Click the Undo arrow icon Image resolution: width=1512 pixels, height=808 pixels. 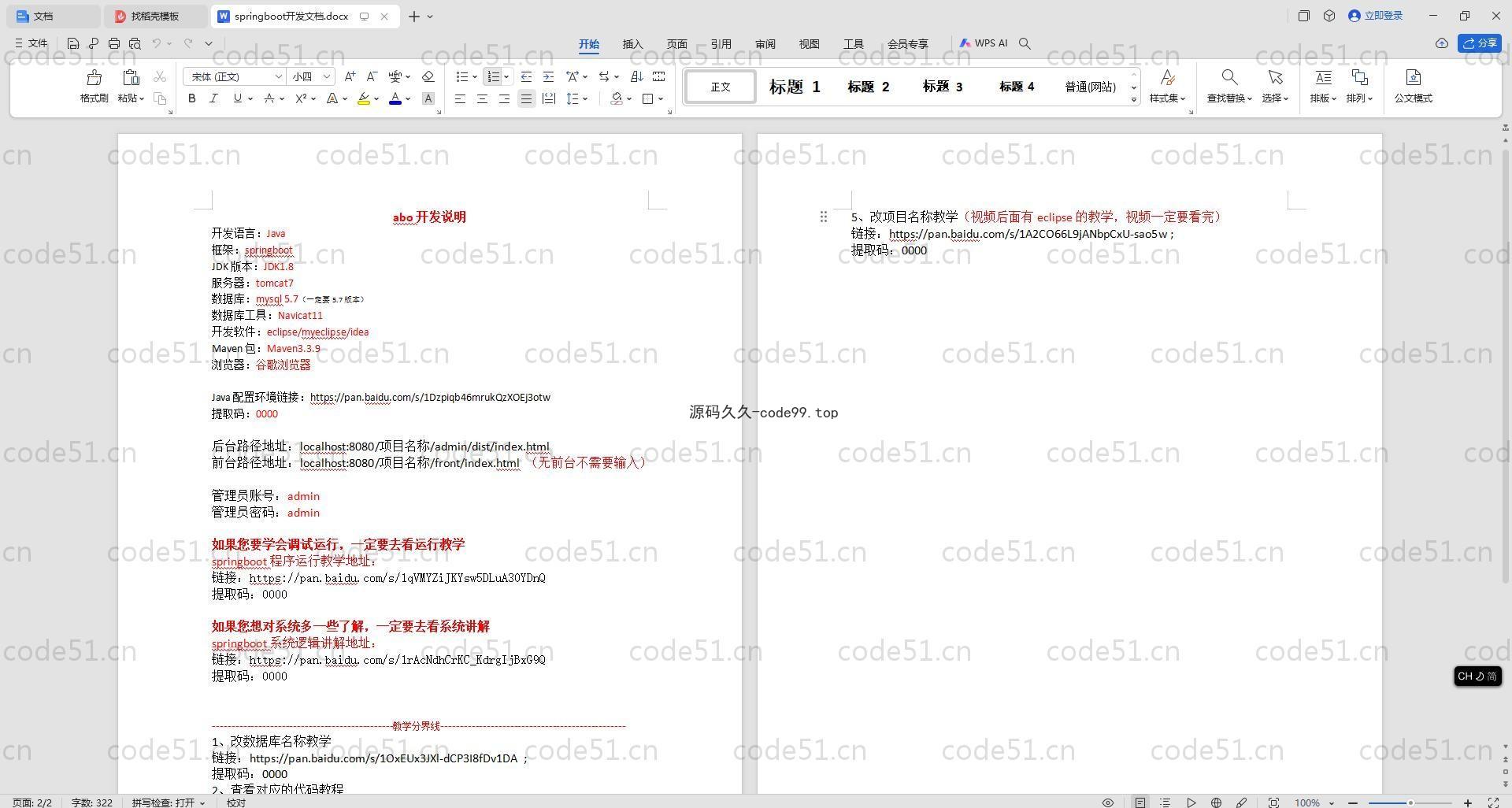tap(157, 43)
